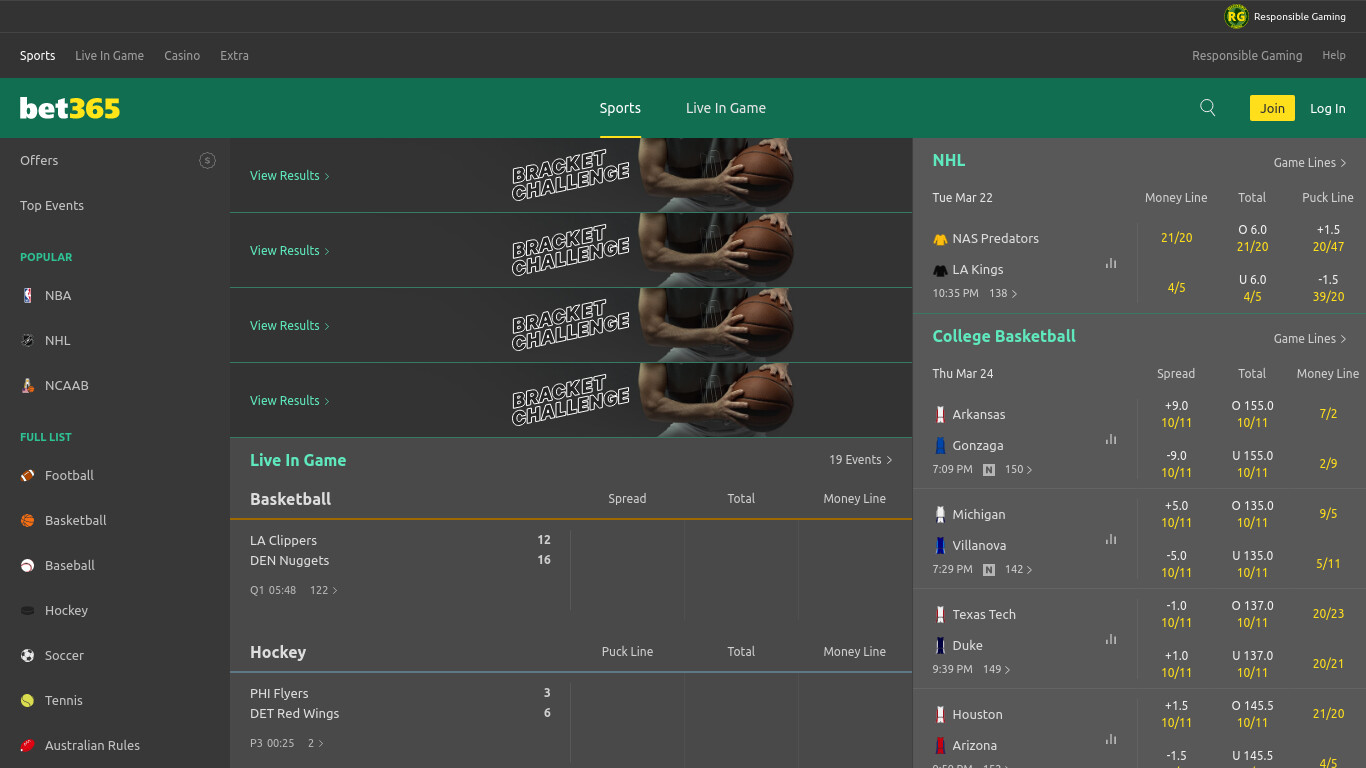Image resolution: width=1366 pixels, height=768 pixels.
Task: Click the yellow Join button
Action: click(x=1272, y=108)
